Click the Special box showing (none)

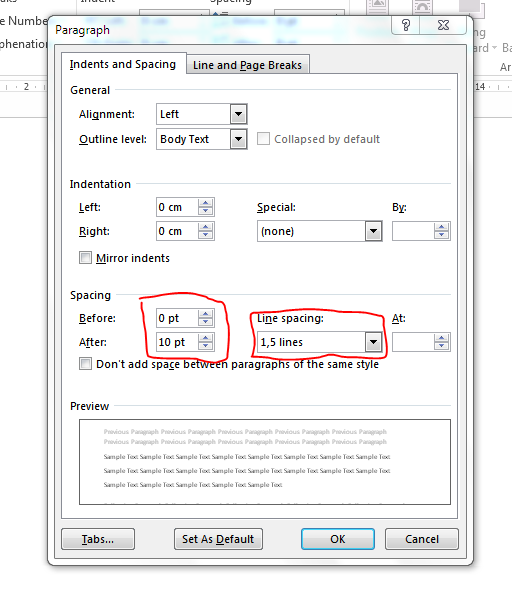coord(320,231)
